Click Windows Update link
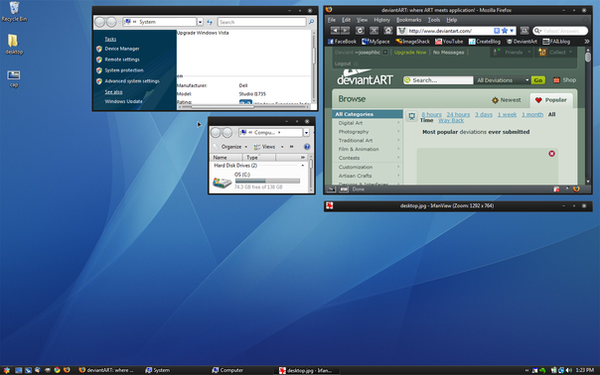This screenshot has height=375, width=600. [124, 101]
